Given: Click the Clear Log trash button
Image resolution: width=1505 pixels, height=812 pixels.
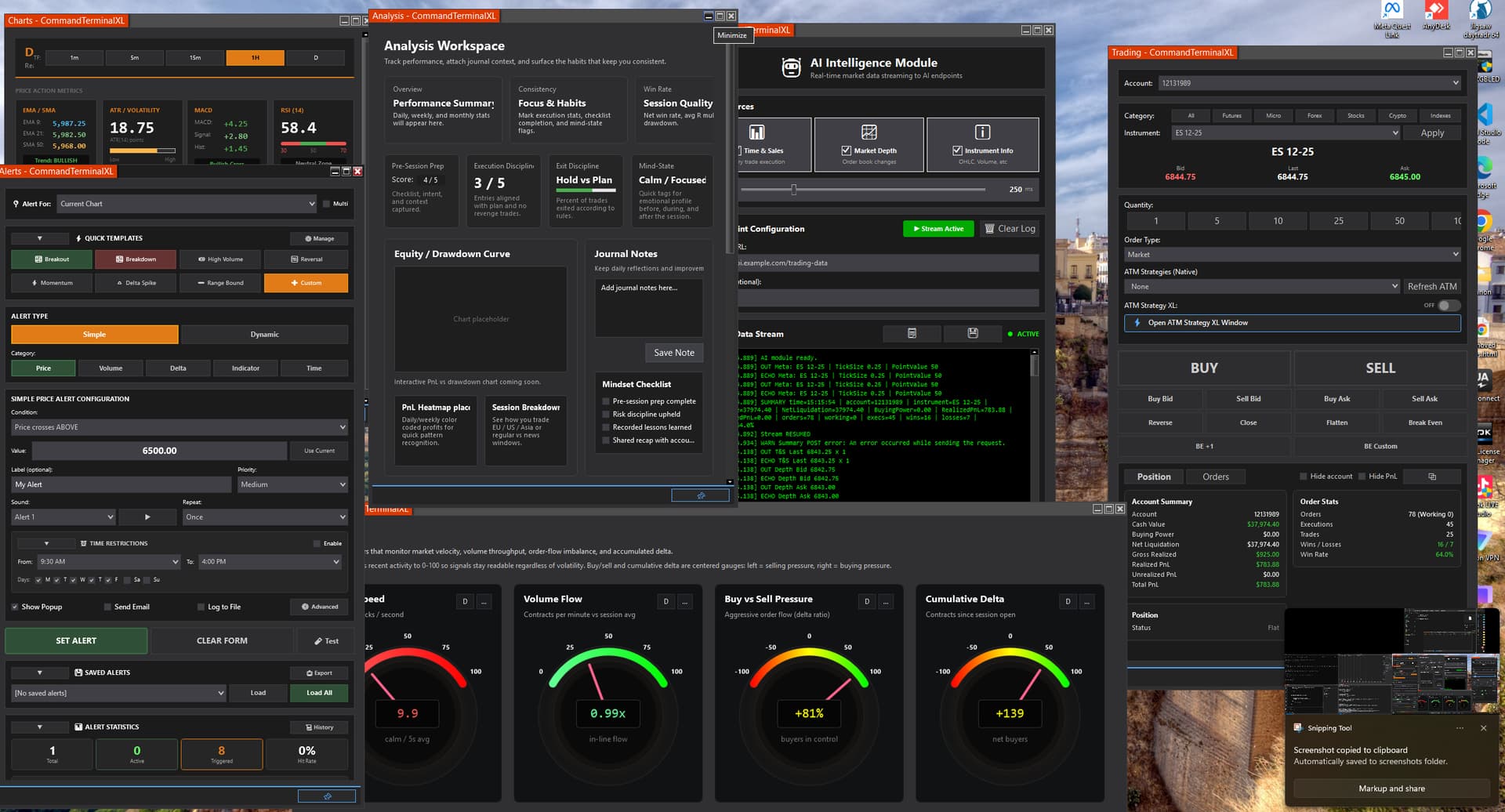Looking at the screenshot, I should pyautogui.click(x=1010, y=229).
